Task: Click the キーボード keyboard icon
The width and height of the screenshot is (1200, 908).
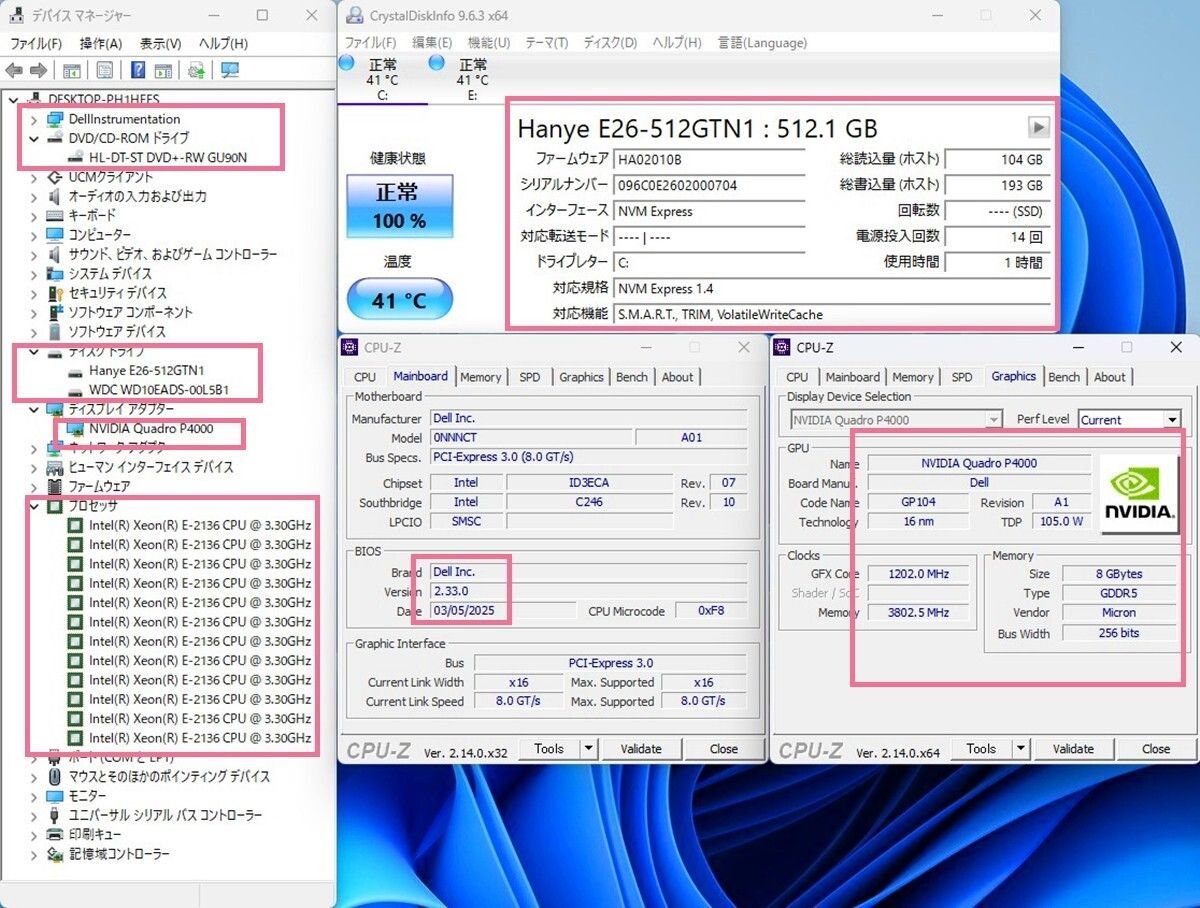Action: pyautogui.click(x=56, y=215)
